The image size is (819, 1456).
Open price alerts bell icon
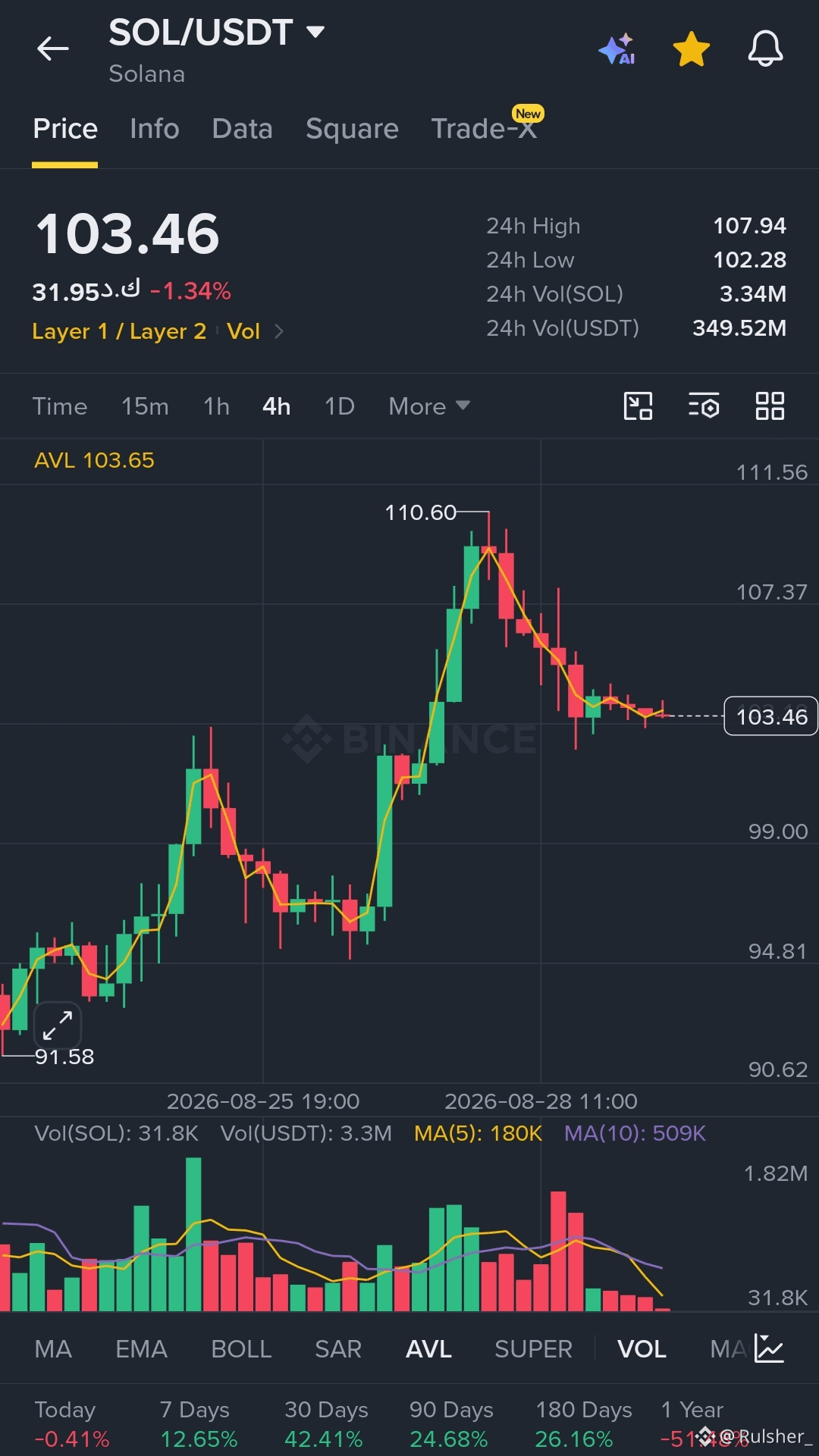(x=765, y=49)
